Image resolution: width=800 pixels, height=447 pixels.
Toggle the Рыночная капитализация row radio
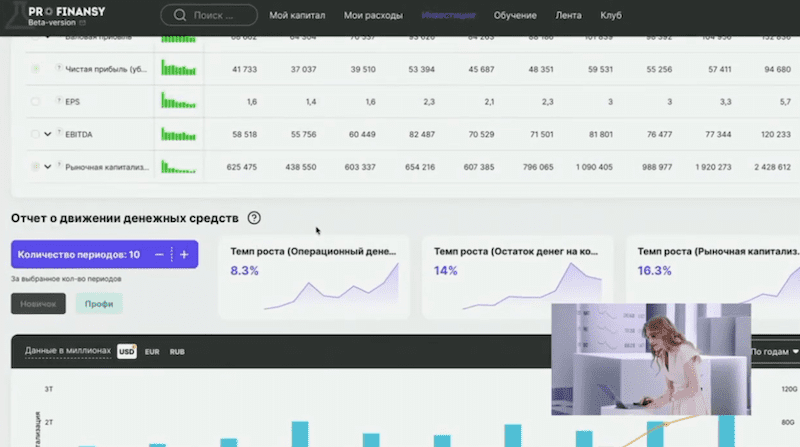35,166
